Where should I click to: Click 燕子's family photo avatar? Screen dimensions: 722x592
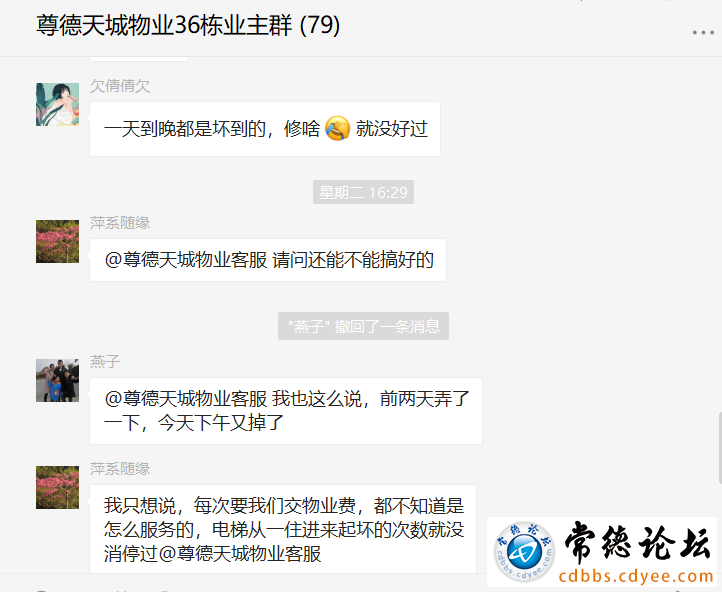(x=58, y=381)
